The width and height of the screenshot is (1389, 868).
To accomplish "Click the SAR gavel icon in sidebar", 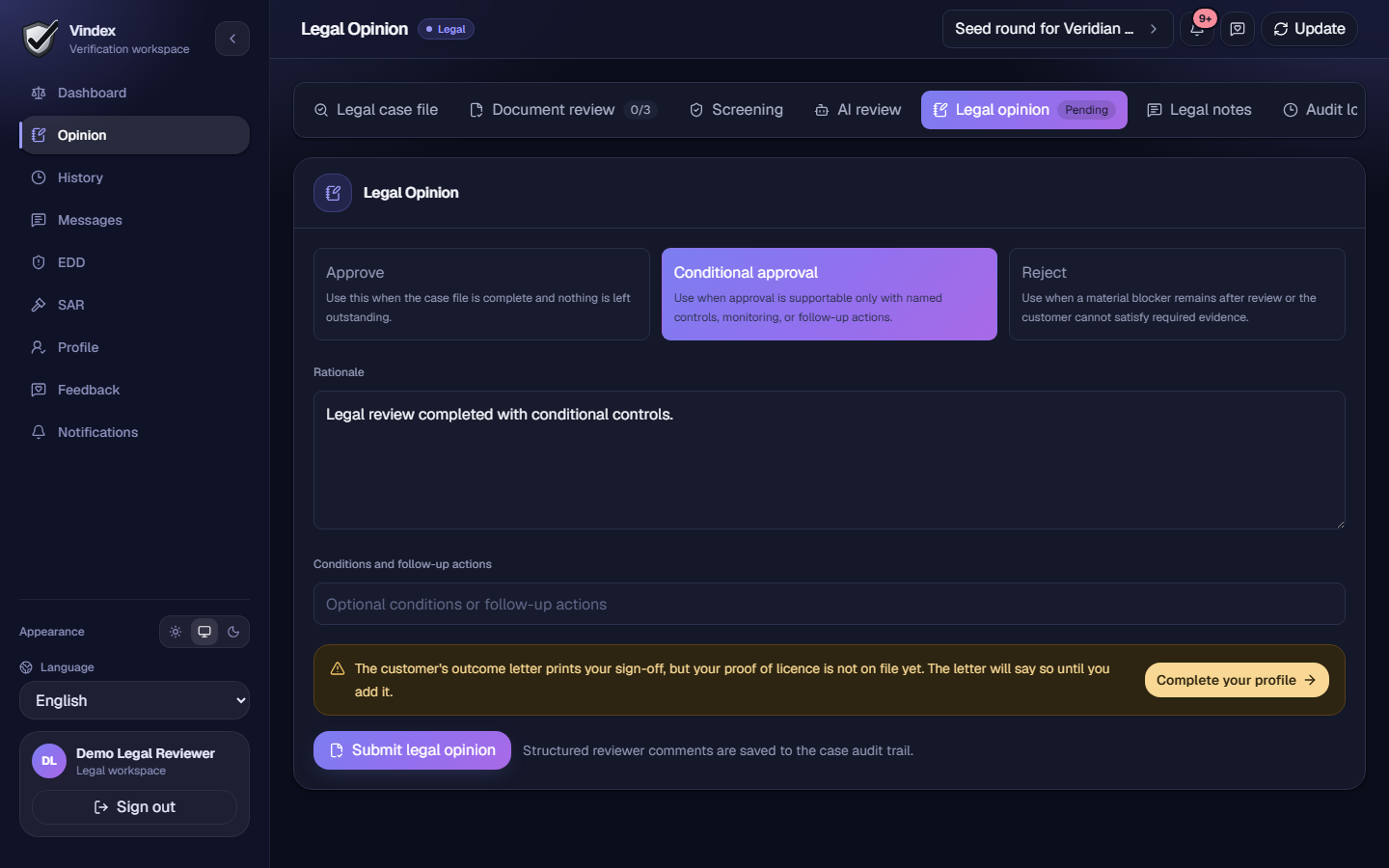I will [x=39, y=305].
